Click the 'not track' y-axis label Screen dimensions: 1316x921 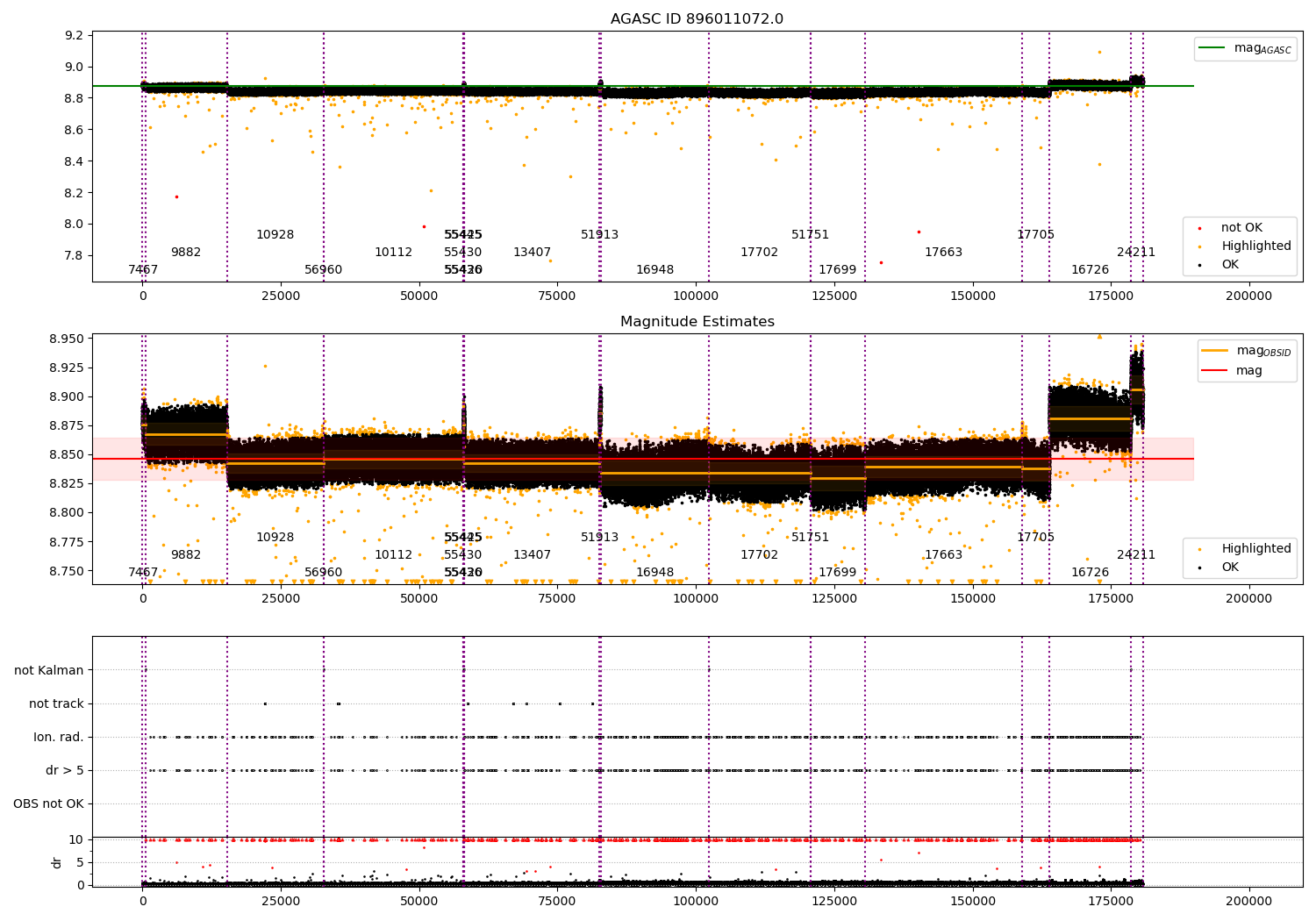56,704
